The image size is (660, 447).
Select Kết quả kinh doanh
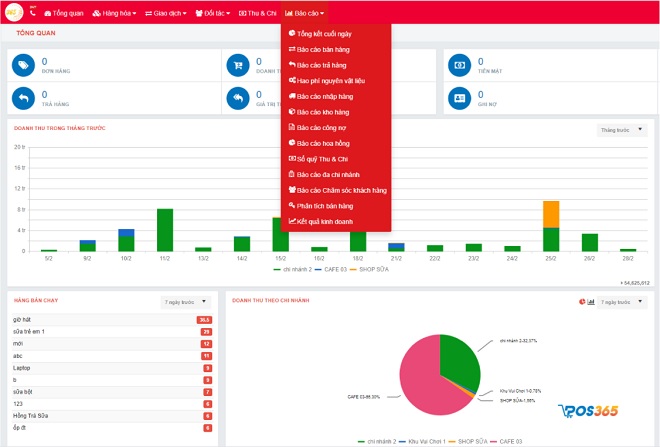tap(336, 221)
